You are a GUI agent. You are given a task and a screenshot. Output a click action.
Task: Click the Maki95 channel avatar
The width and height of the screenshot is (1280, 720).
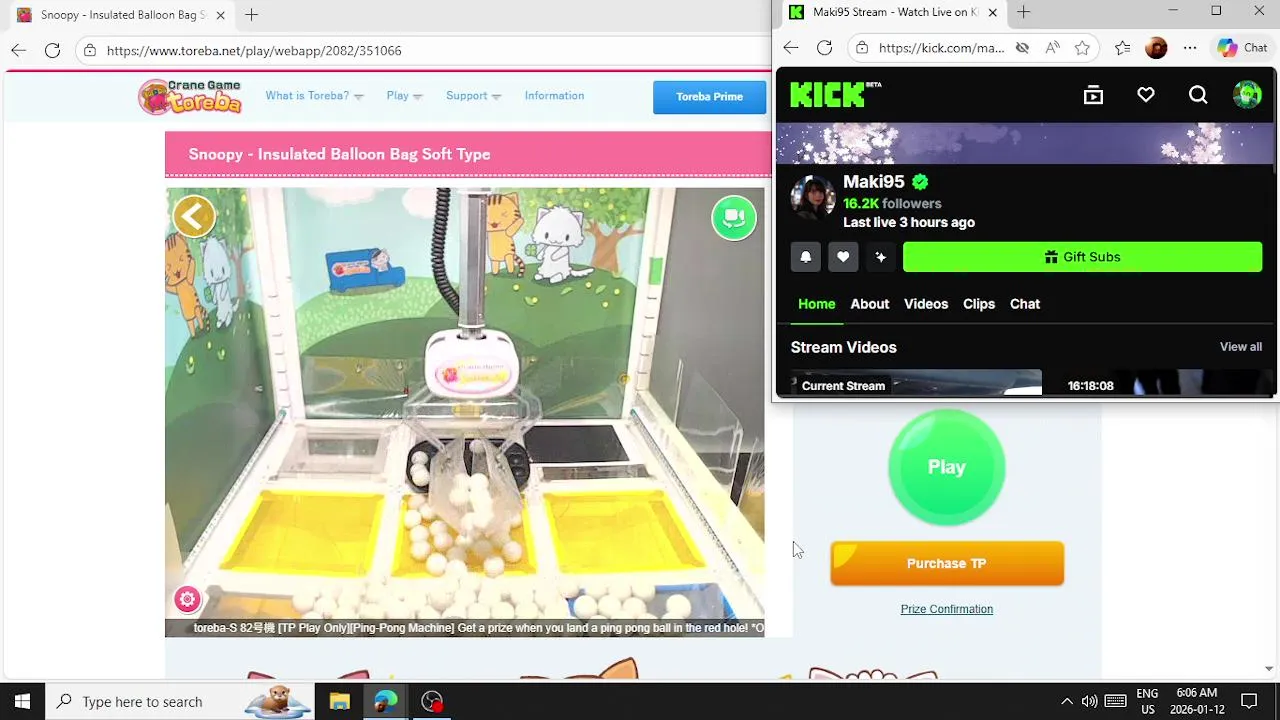point(813,199)
